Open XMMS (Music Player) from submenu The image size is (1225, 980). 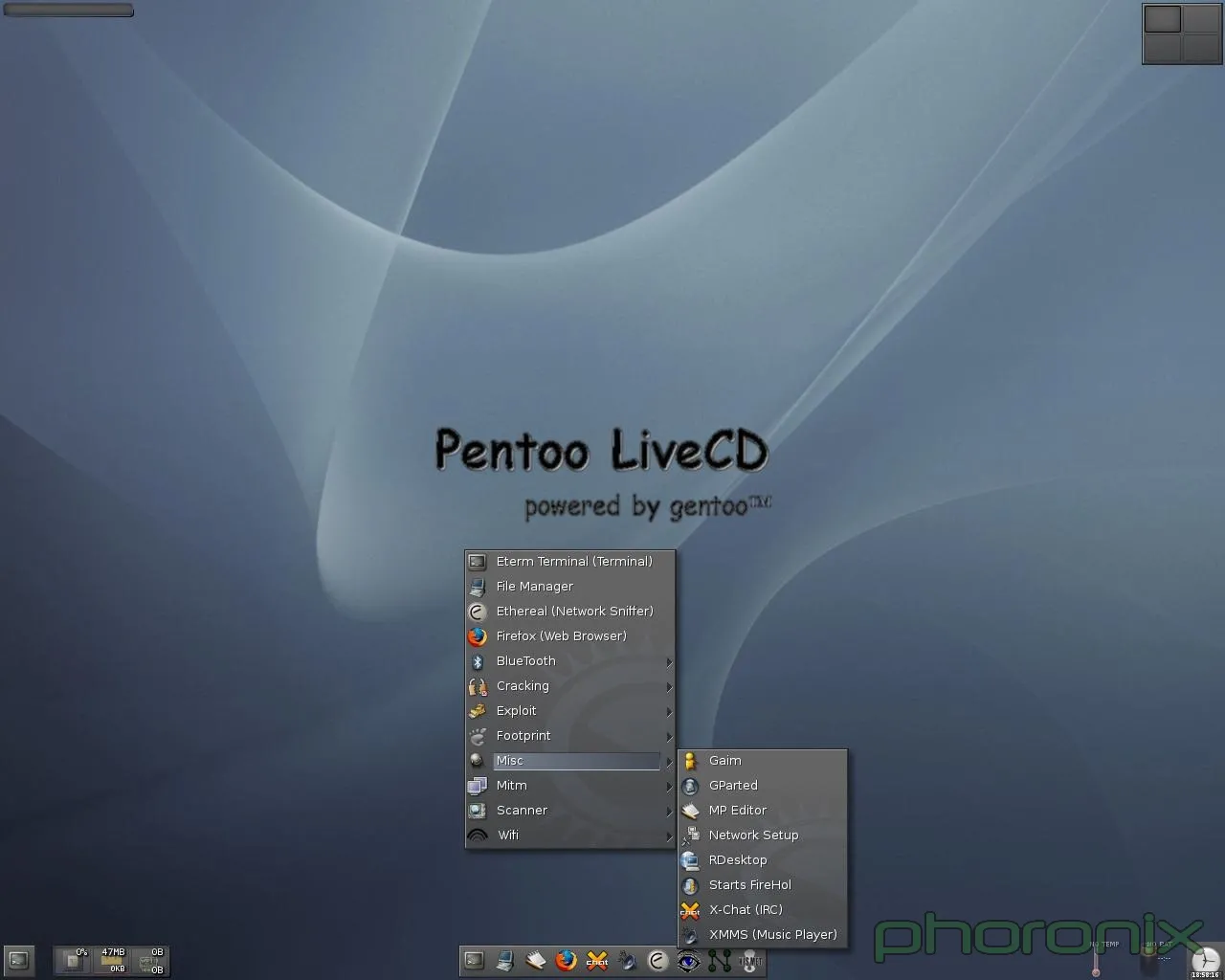click(x=763, y=935)
